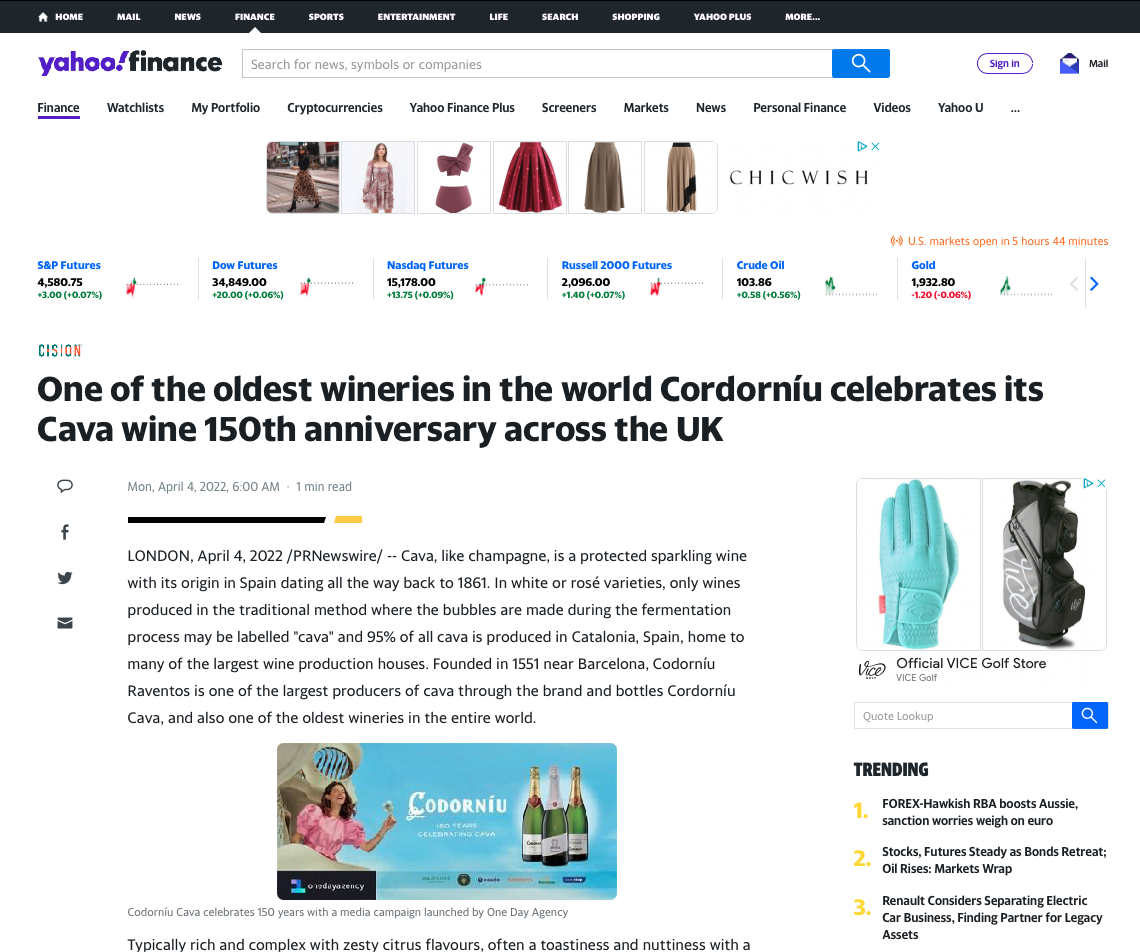Click the blue search magnifier button
1140x952 pixels.
click(860, 63)
